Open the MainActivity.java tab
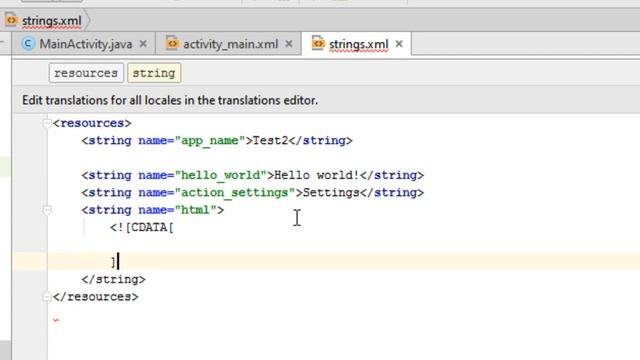This screenshot has height=360, width=640. [85, 44]
